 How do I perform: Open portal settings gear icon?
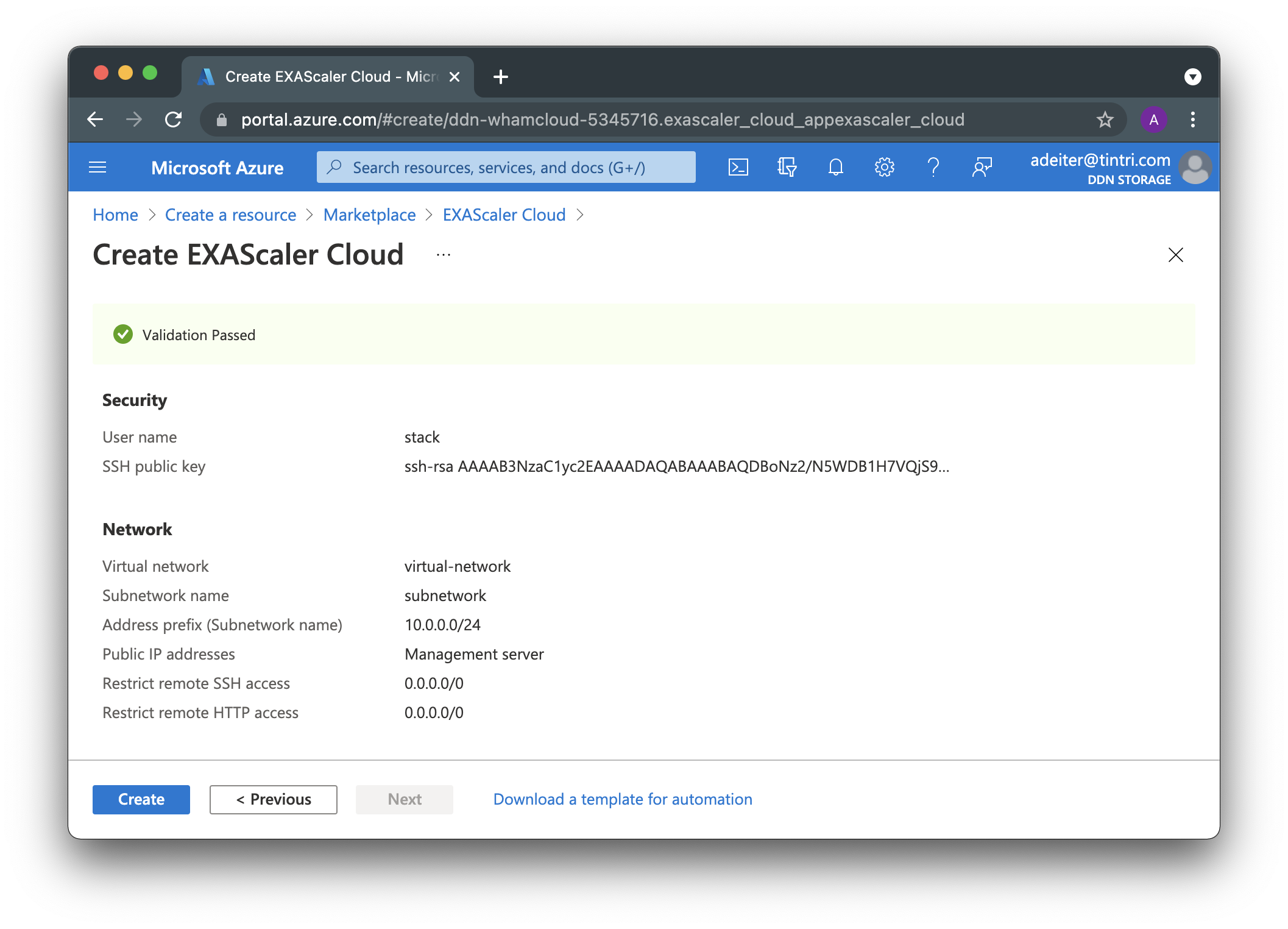[x=884, y=167]
